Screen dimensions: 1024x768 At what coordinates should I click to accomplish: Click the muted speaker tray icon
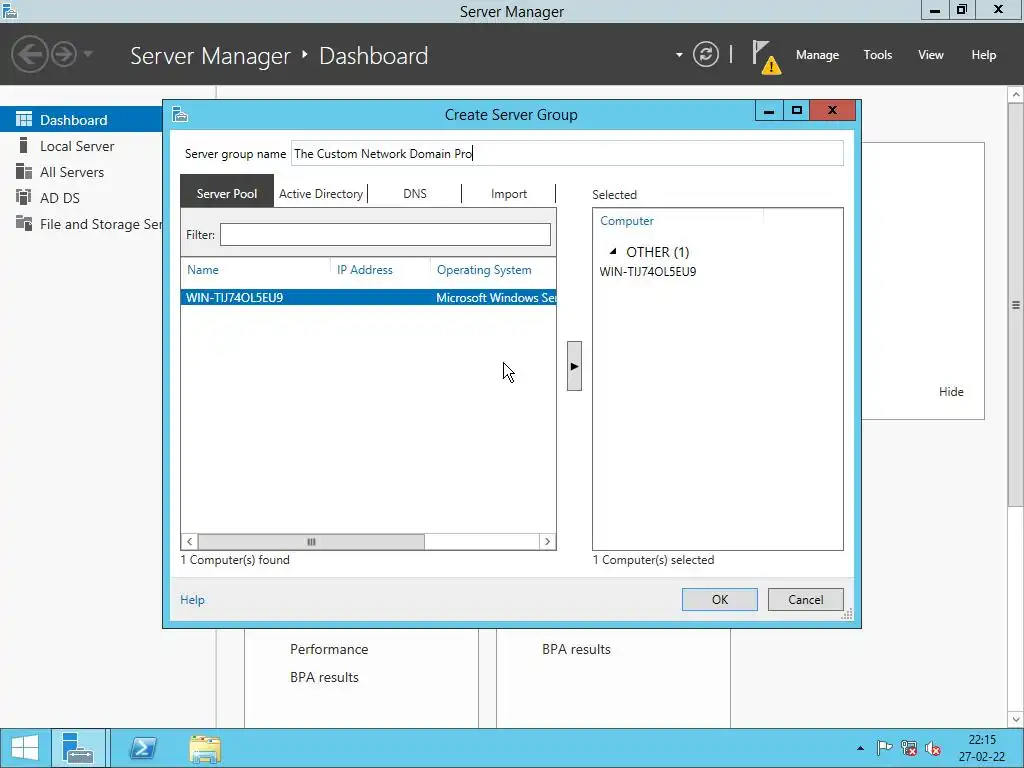click(x=933, y=748)
